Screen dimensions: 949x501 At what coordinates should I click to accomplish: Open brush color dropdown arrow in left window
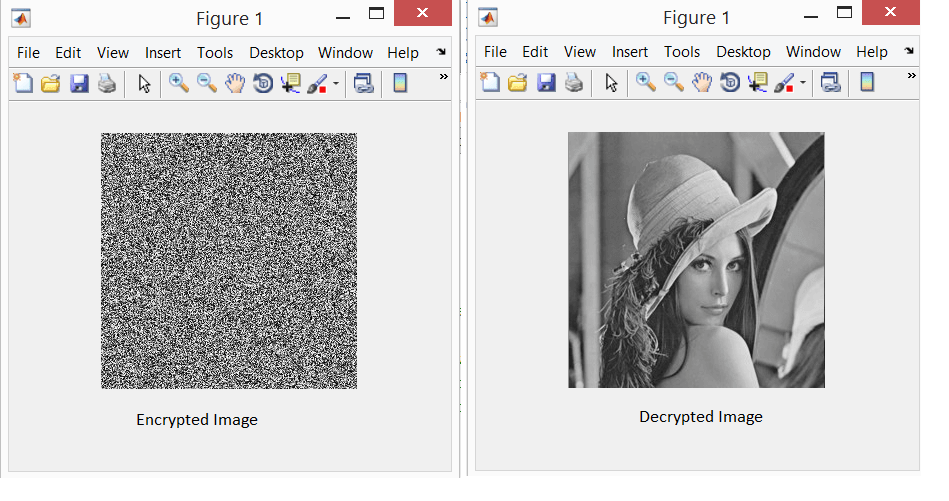pos(335,83)
